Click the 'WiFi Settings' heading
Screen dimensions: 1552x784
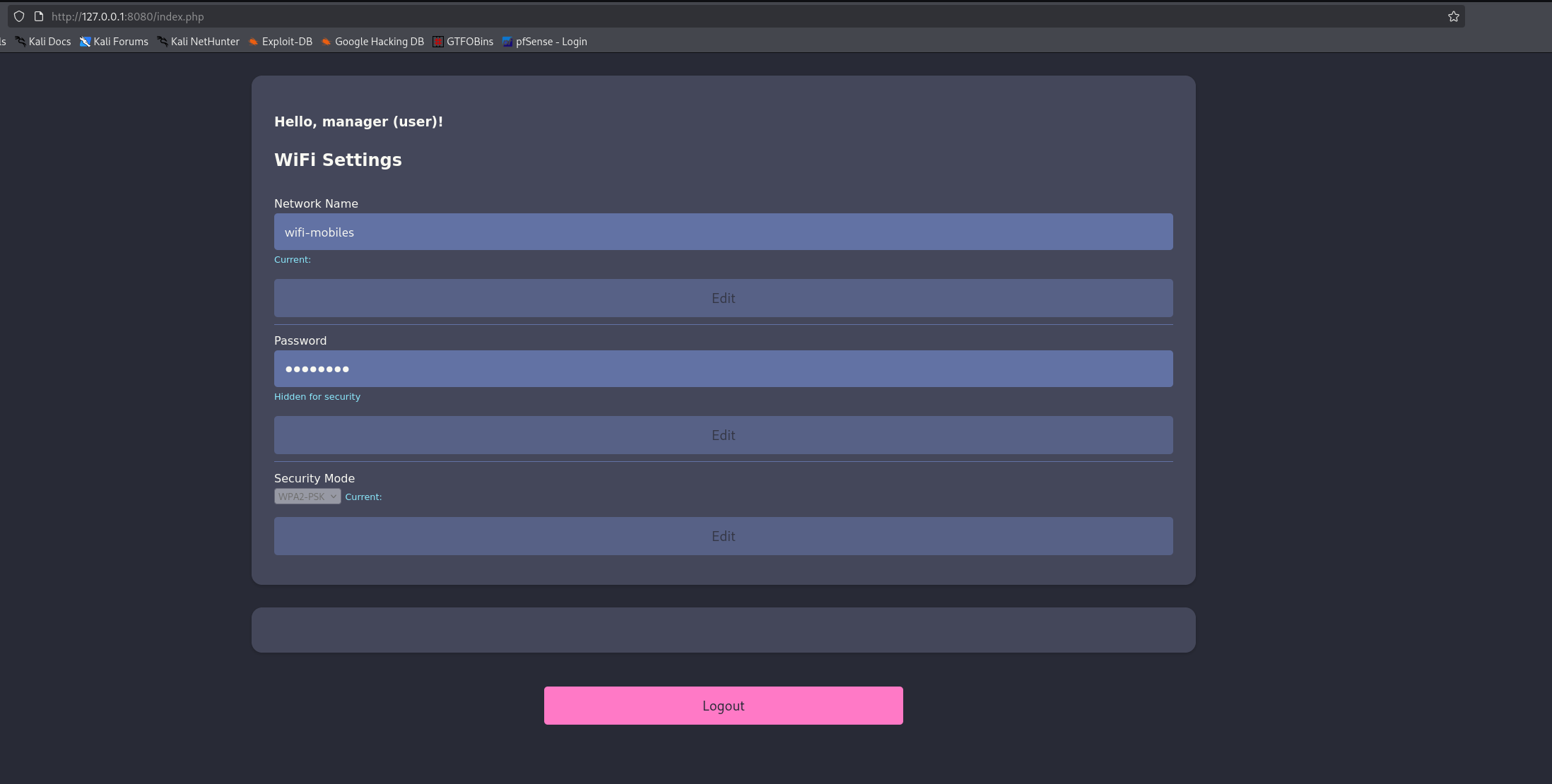click(338, 160)
